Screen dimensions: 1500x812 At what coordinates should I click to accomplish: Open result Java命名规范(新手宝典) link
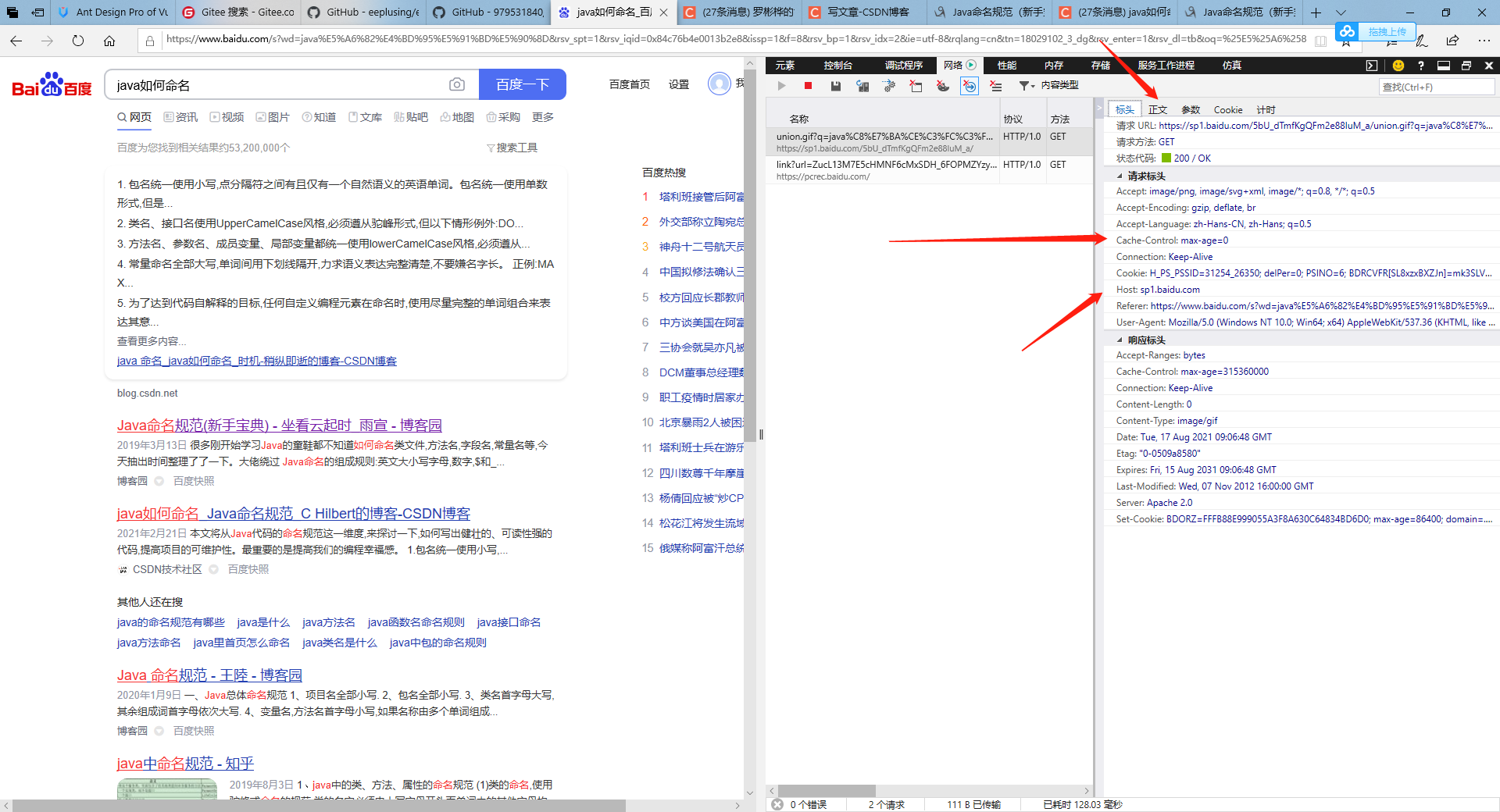pyautogui.click(x=279, y=425)
